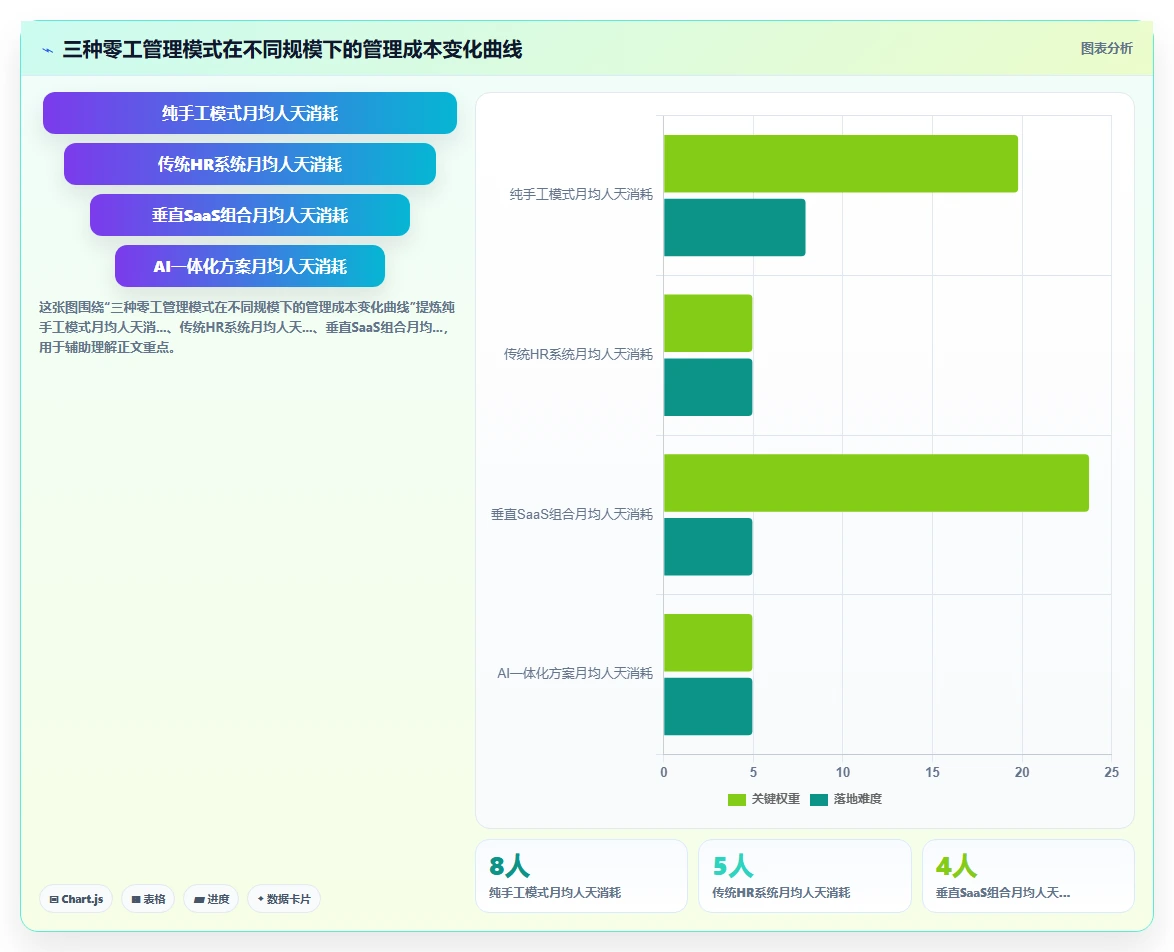The height and width of the screenshot is (952, 1174).
Task: Click the teal 垂直SaaS组合 落地难度 bar
Action: pyautogui.click(x=708, y=547)
